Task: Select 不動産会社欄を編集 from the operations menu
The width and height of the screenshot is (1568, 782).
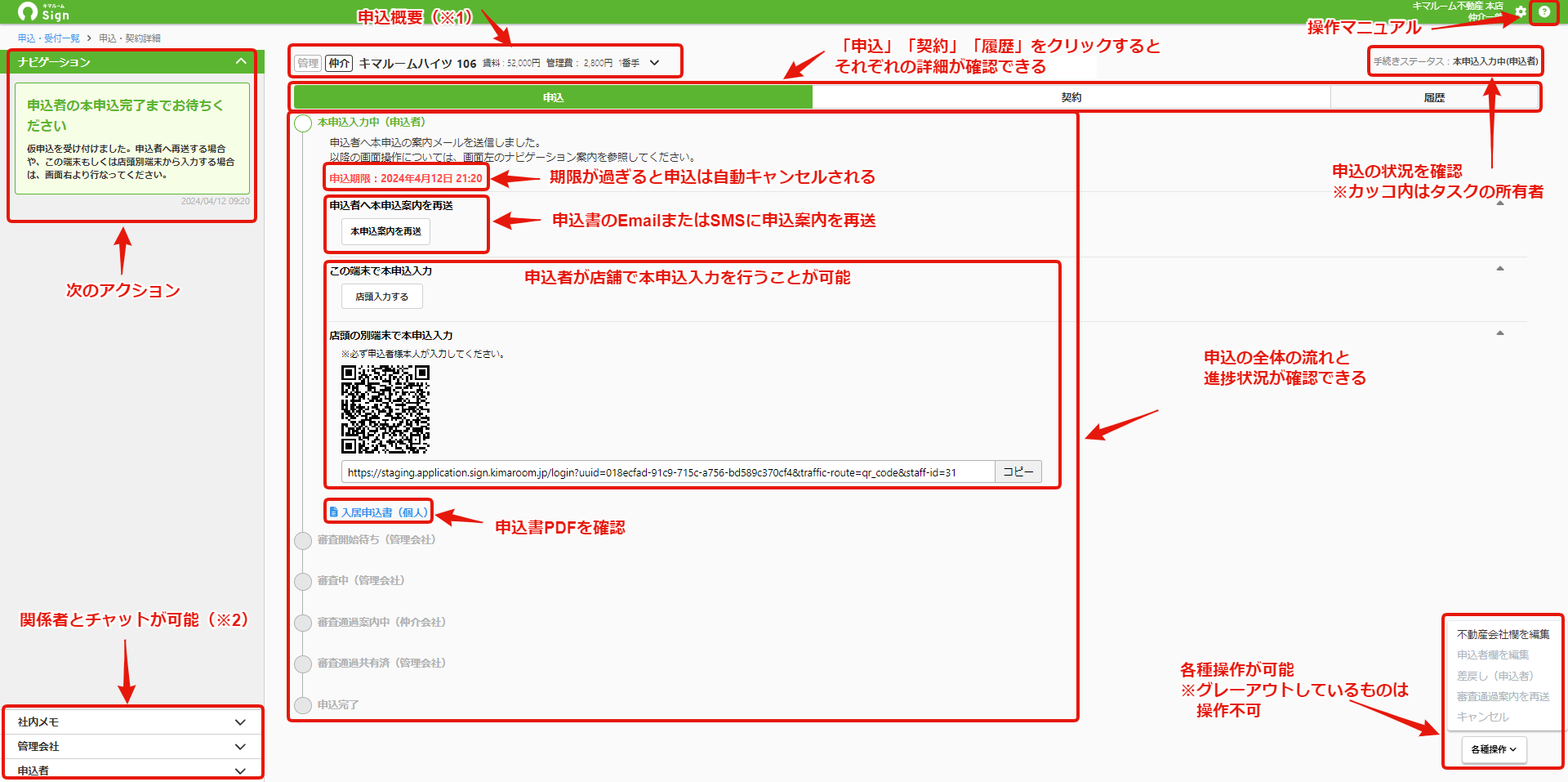Action: pyautogui.click(x=1503, y=634)
